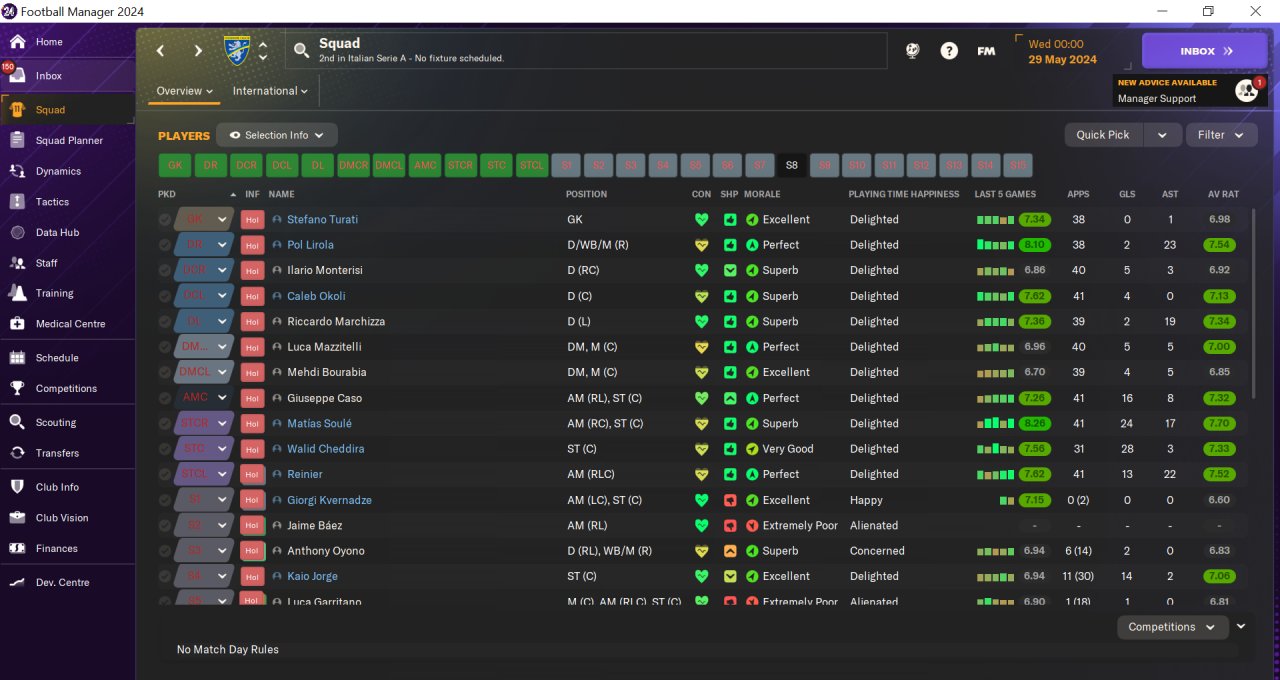The height and width of the screenshot is (680, 1280).
Task: Open Manager Support advice
Action: (1190, 91)
